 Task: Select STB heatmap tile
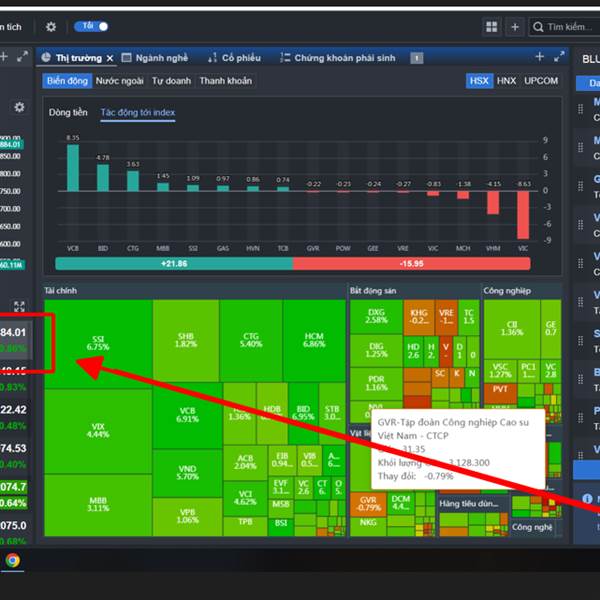tap(332, 412)
